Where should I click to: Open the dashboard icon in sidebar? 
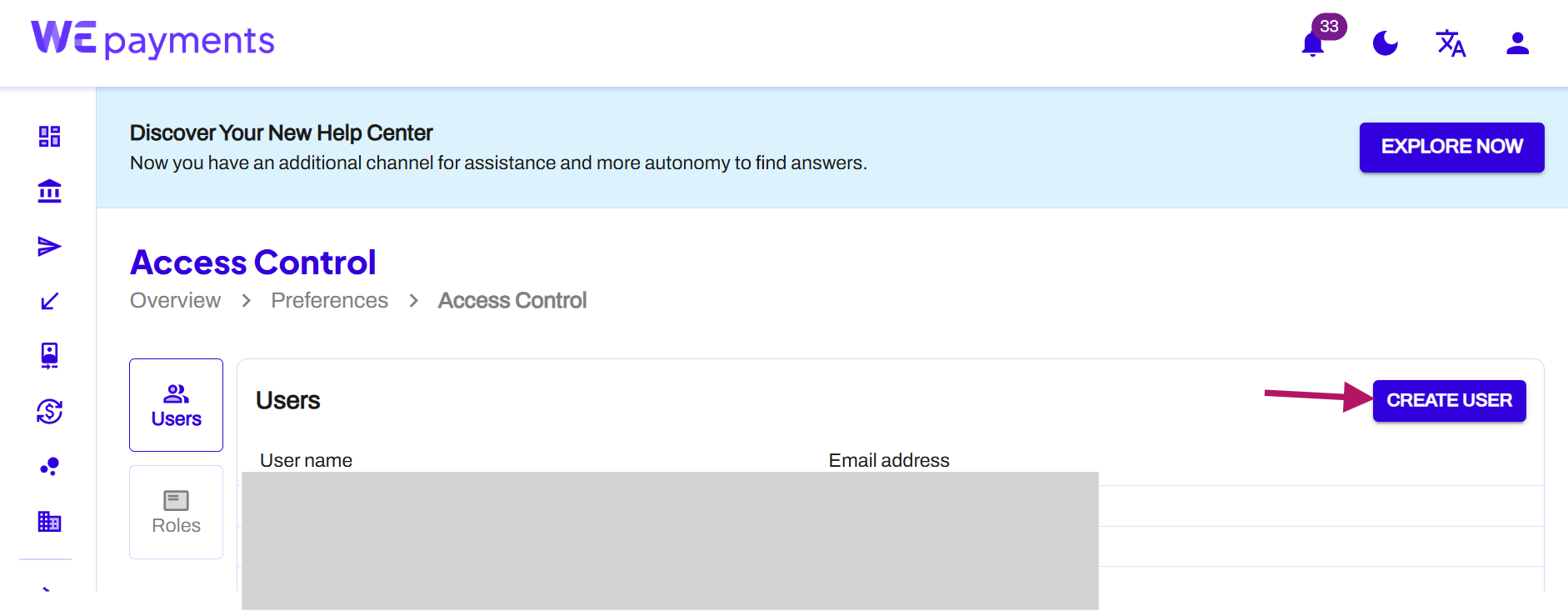tap(49, 136)
